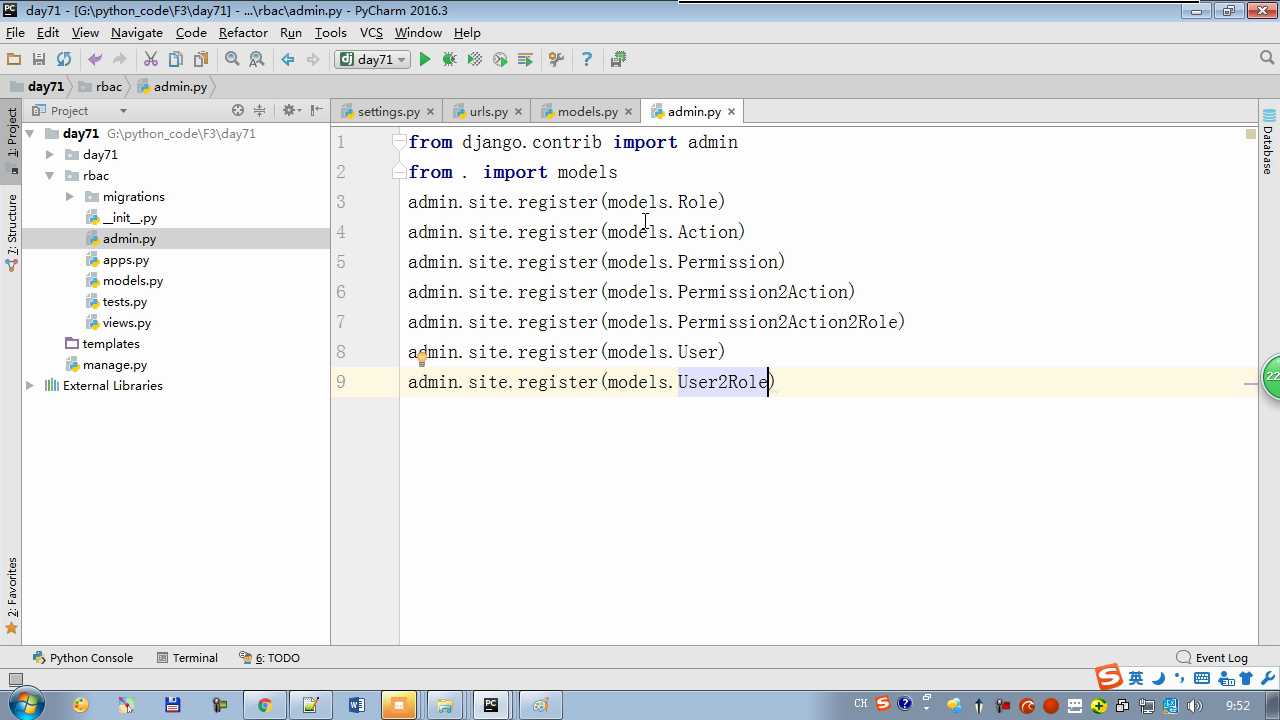The height and width of the screenshot is (720, 1280).
Task: Open the Python Console tool window
Action: coord(83,658)
